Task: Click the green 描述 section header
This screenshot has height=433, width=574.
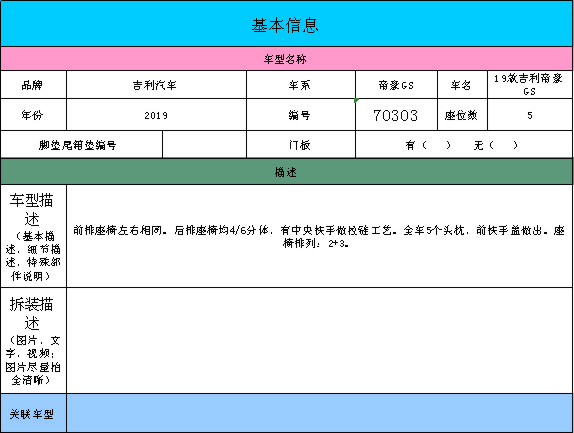Action: 286,172
